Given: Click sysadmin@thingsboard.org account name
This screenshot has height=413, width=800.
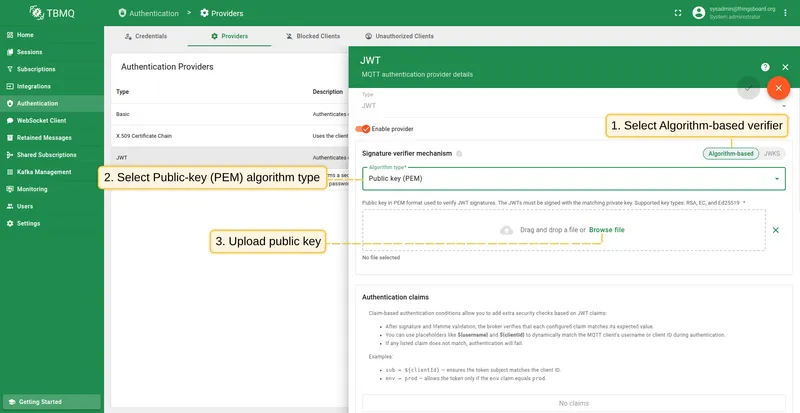Looking at the screenshot, I should [742, 9].
